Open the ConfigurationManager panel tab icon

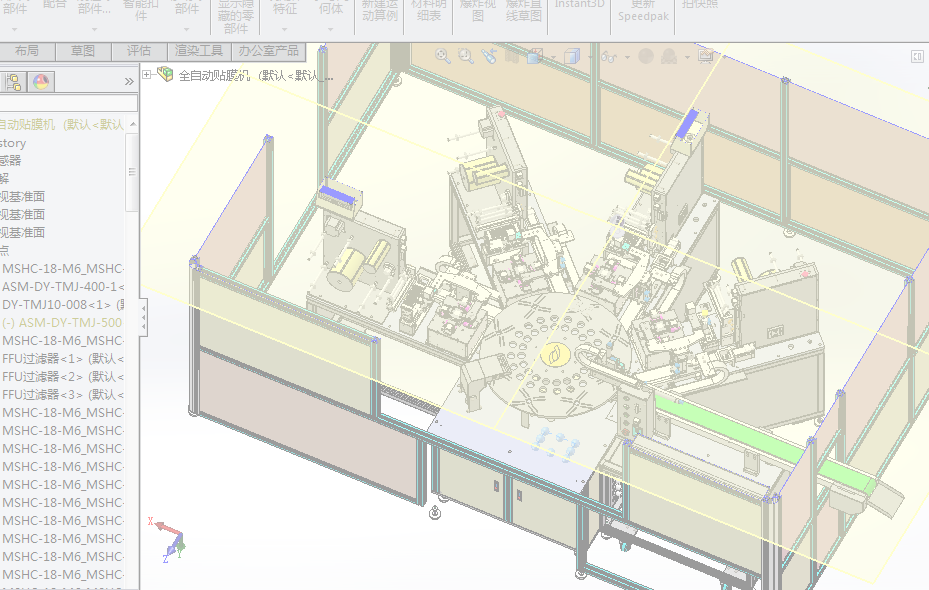click(13, 82)
